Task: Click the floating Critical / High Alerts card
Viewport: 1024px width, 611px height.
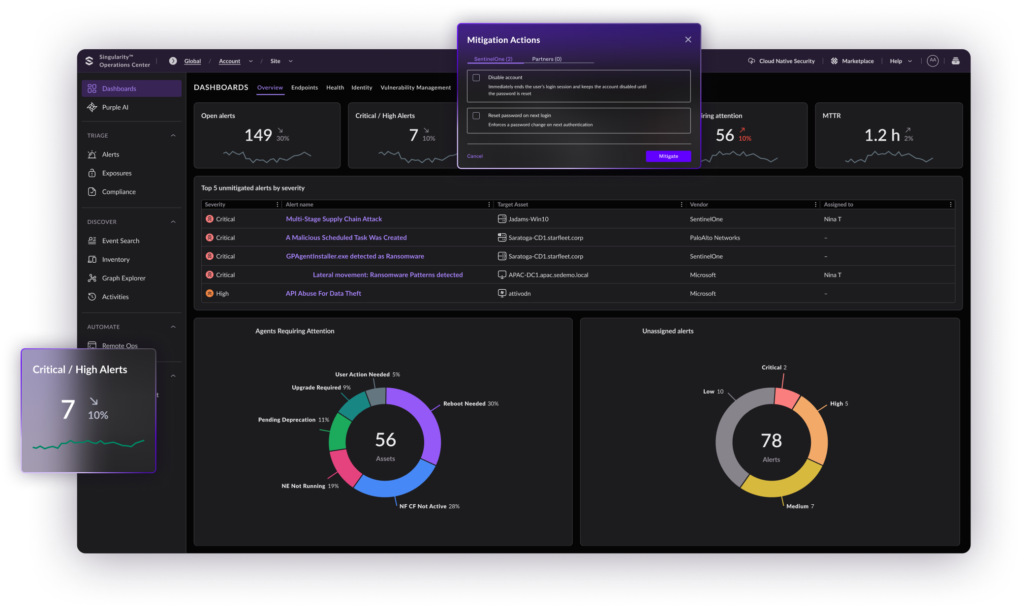Action: [89, 410]
